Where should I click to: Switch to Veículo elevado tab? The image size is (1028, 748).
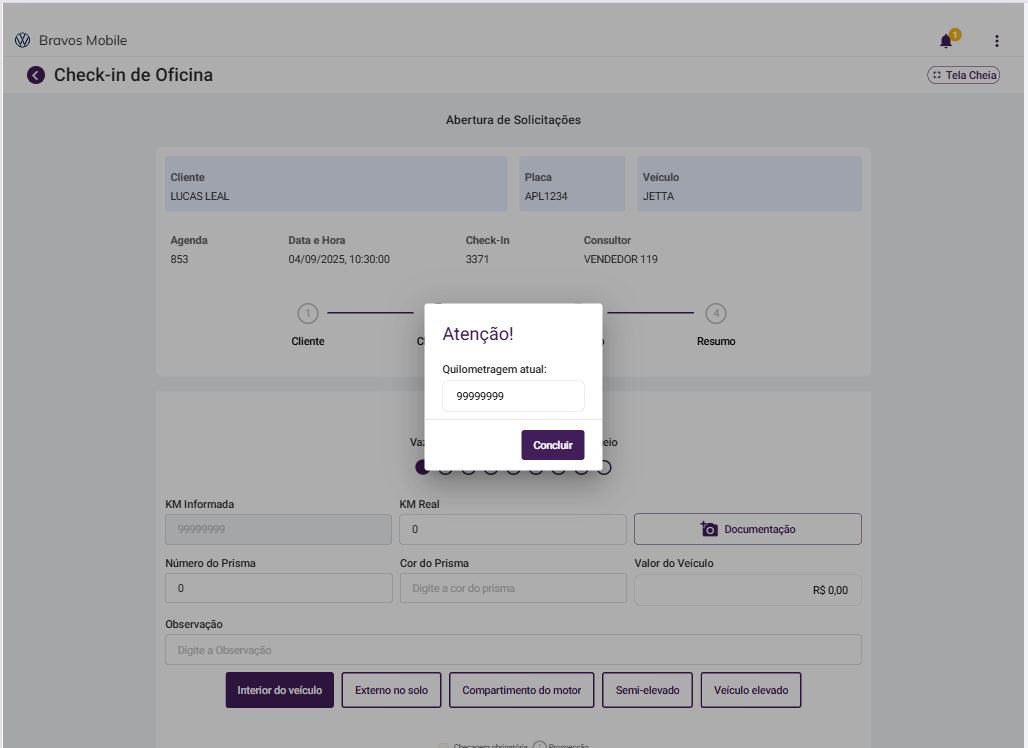pos(751,690)
